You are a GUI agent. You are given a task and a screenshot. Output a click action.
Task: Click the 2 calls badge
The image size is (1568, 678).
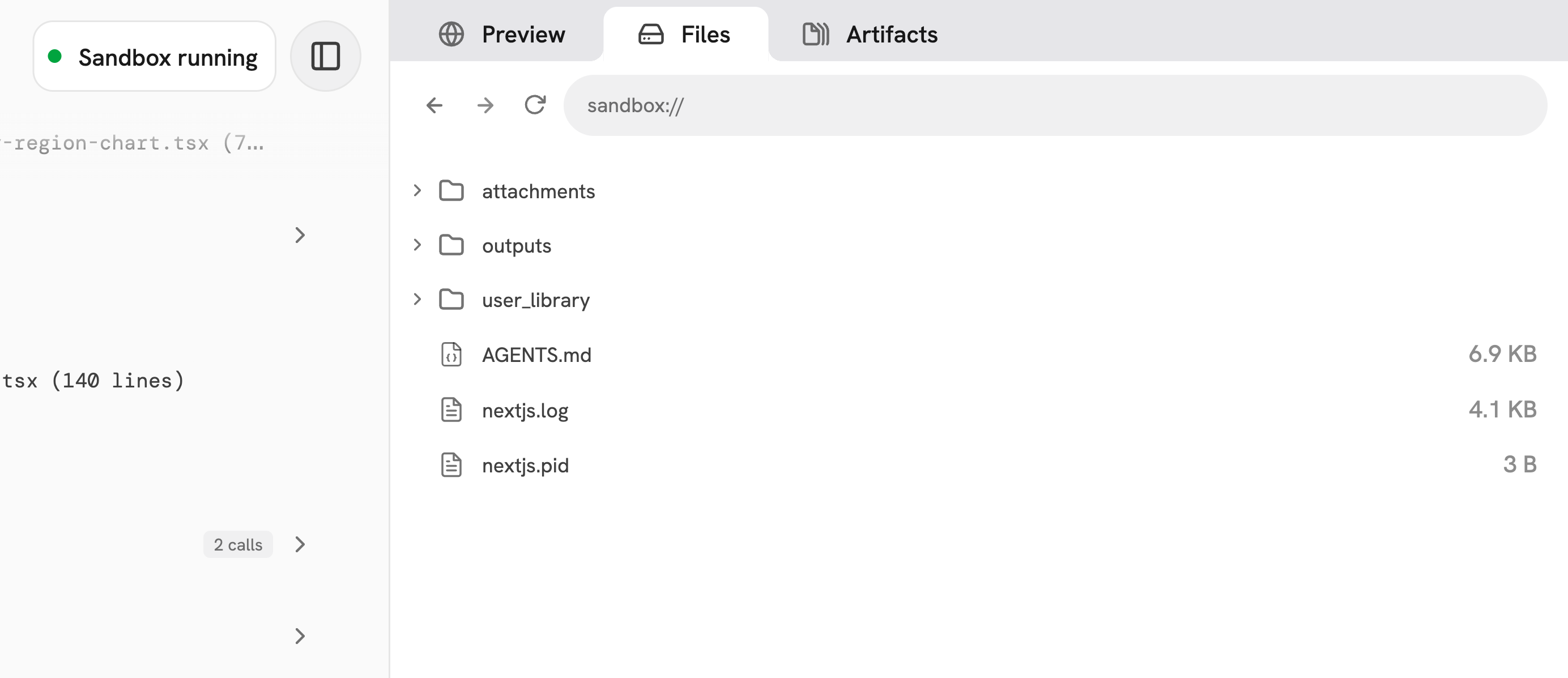tap(238, 544)
